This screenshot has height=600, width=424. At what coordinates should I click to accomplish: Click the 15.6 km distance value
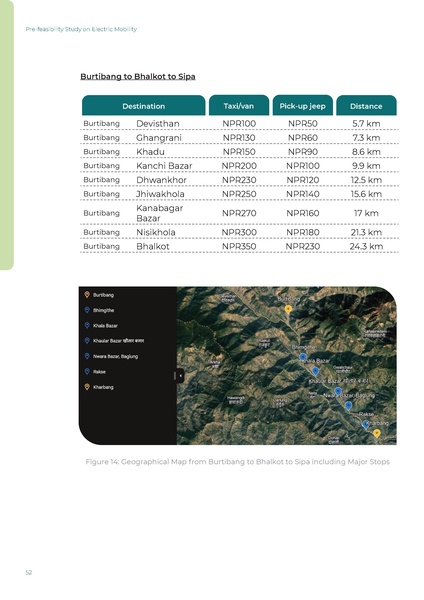click(x=366, y=194)
